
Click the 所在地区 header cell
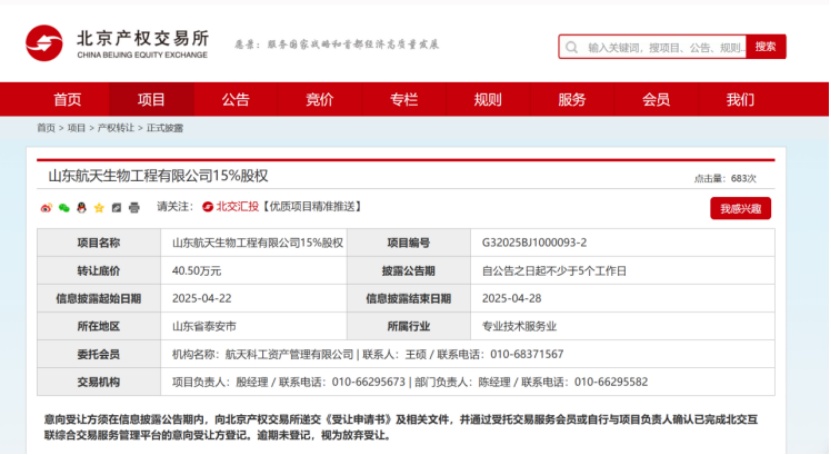pos(99,326)
